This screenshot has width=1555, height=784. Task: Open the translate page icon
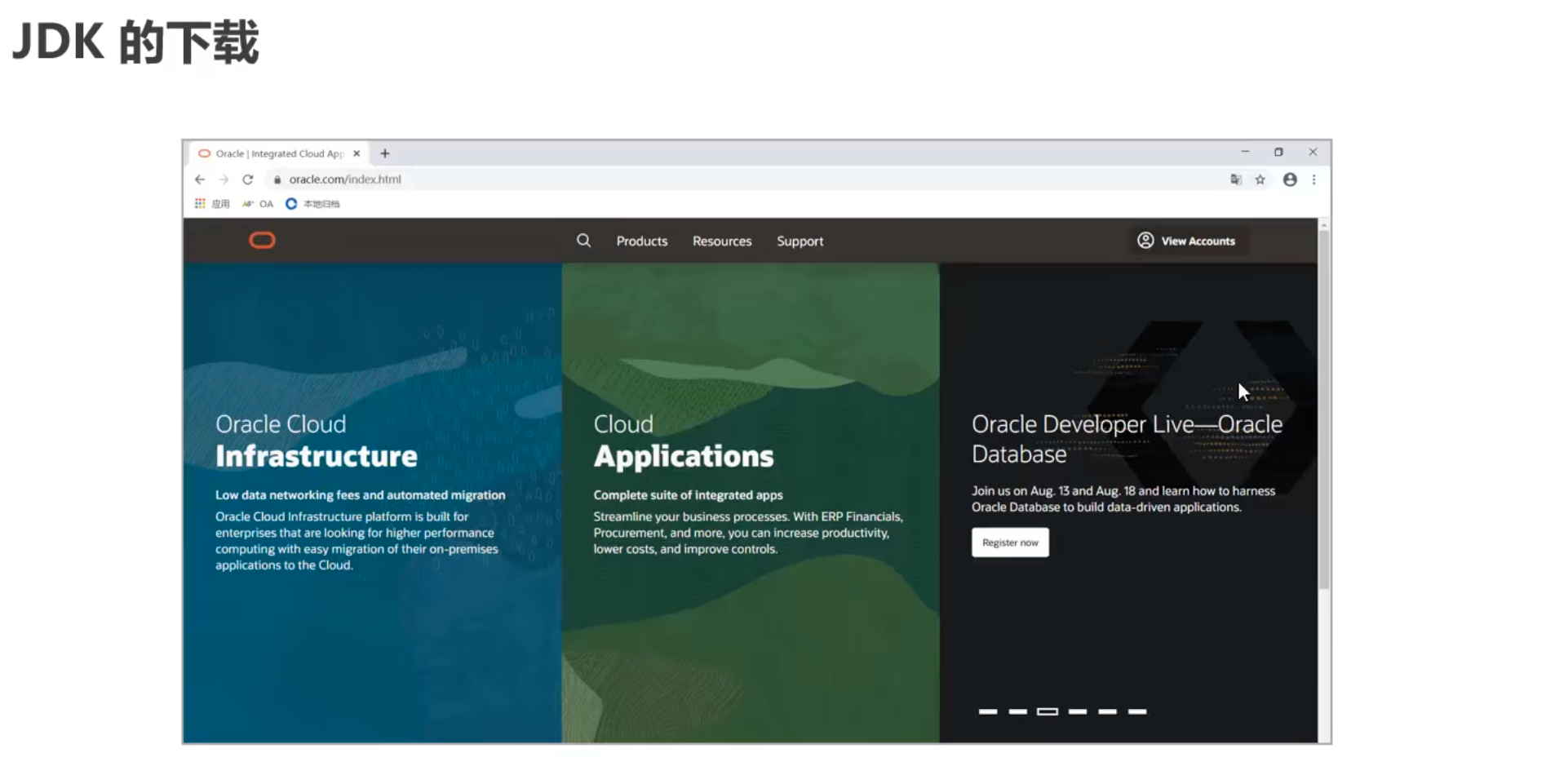tap(1236, 179)
